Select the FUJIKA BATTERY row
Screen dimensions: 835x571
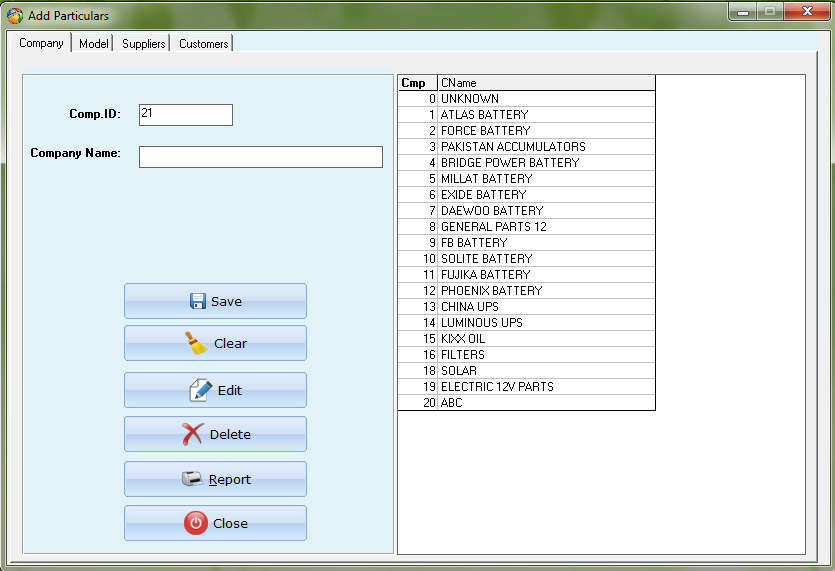coord(527,274)
